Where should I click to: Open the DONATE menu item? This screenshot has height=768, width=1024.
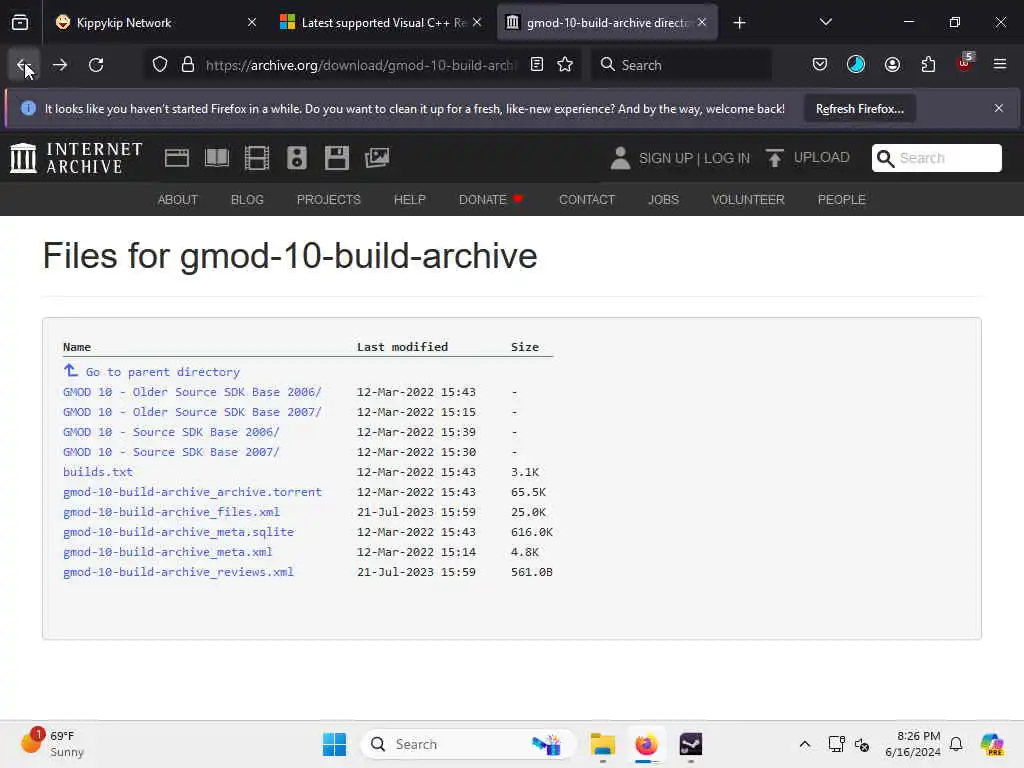490,200
